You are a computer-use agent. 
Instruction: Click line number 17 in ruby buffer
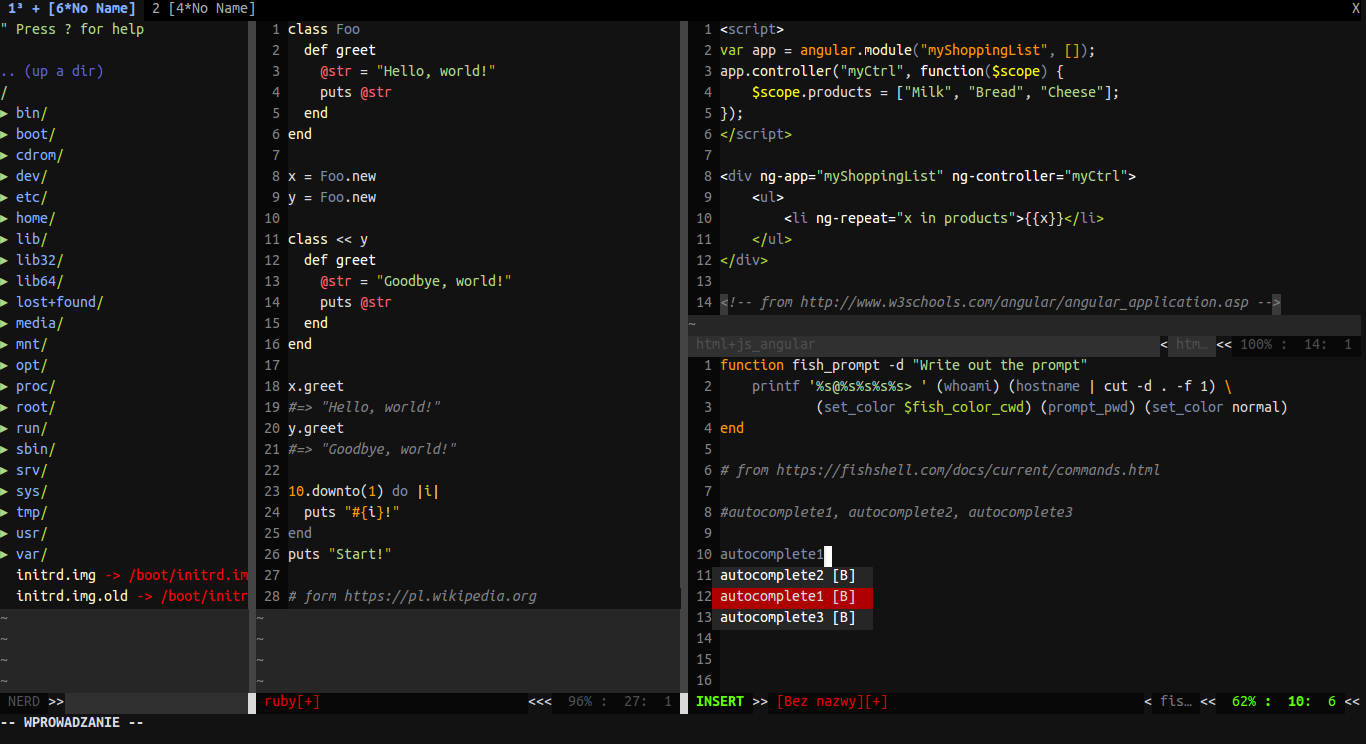tap(272, 365)
